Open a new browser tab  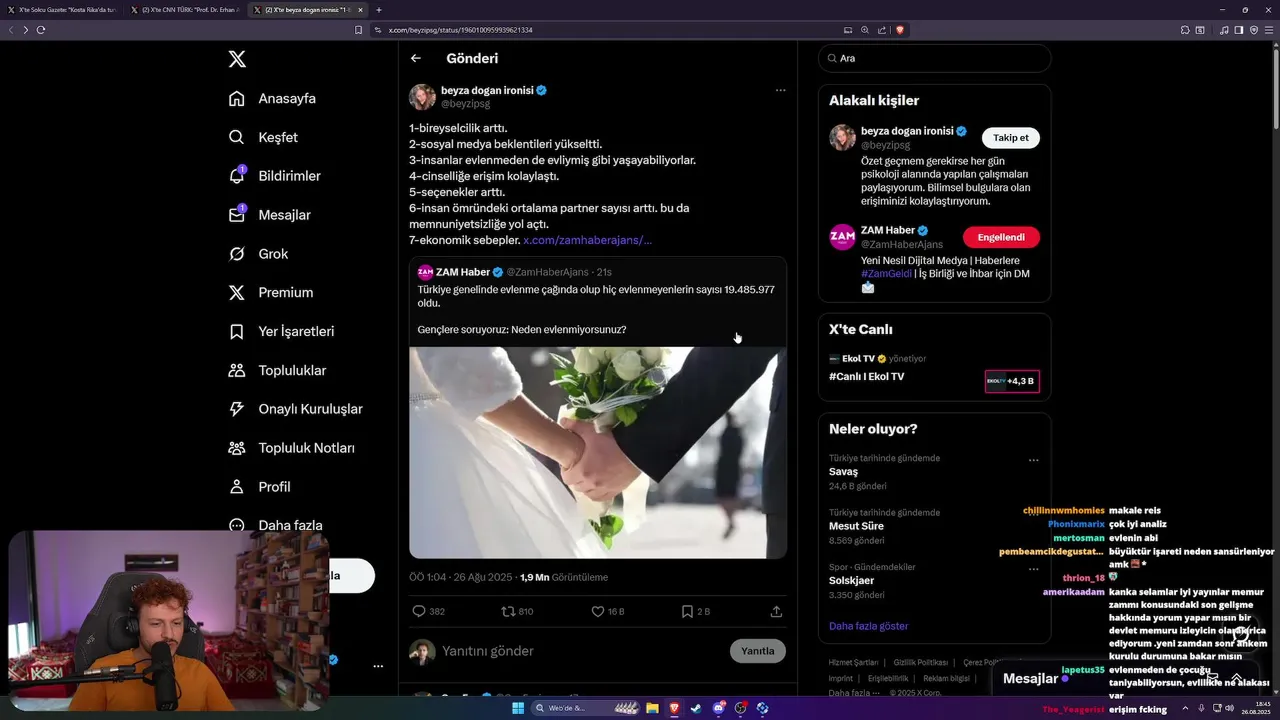tap(378, 10)
